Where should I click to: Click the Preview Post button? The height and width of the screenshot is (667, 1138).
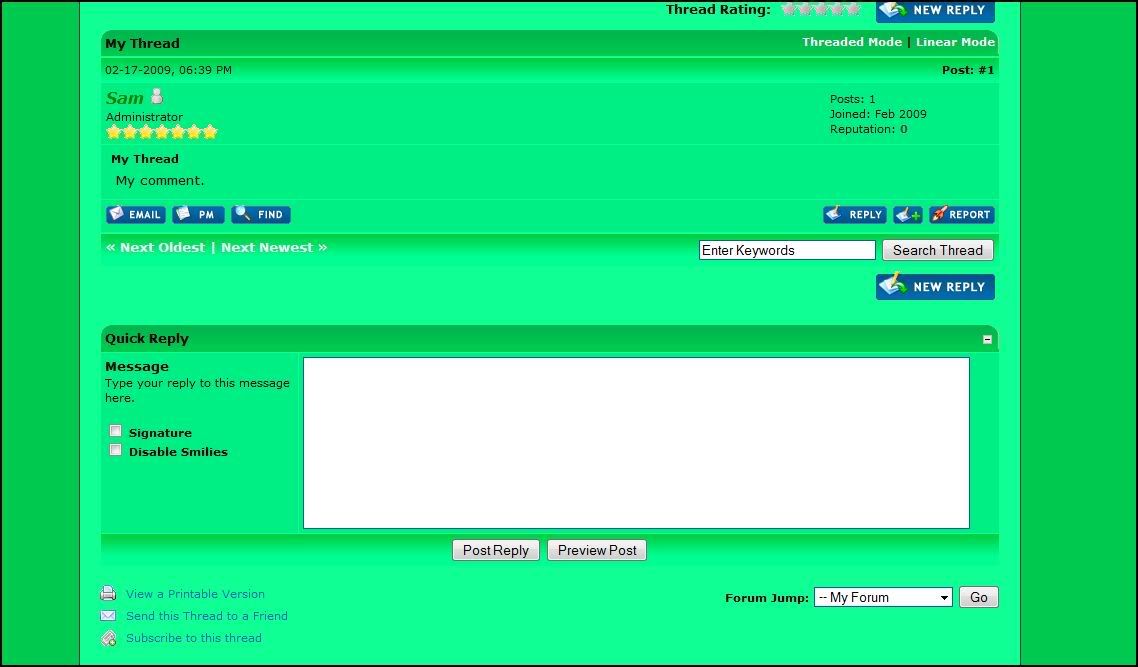pos(596,549)
